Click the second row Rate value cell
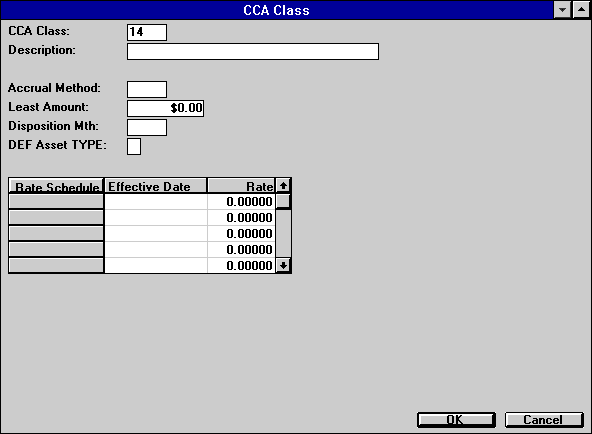The height and width of the screenshot is (434, 592). click(241, 218)
